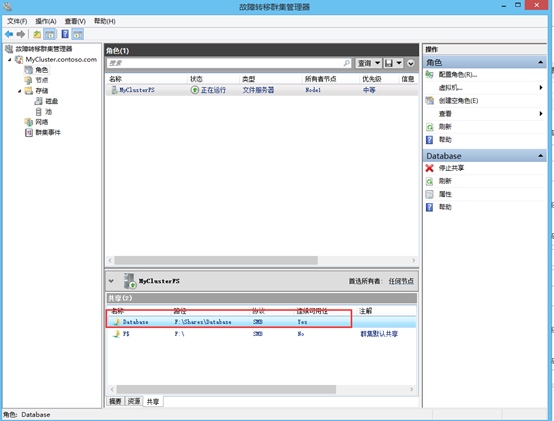554x421 pixels.
Task: Click the MyClusterFS server icon in details pane
Action: [130, 281]
